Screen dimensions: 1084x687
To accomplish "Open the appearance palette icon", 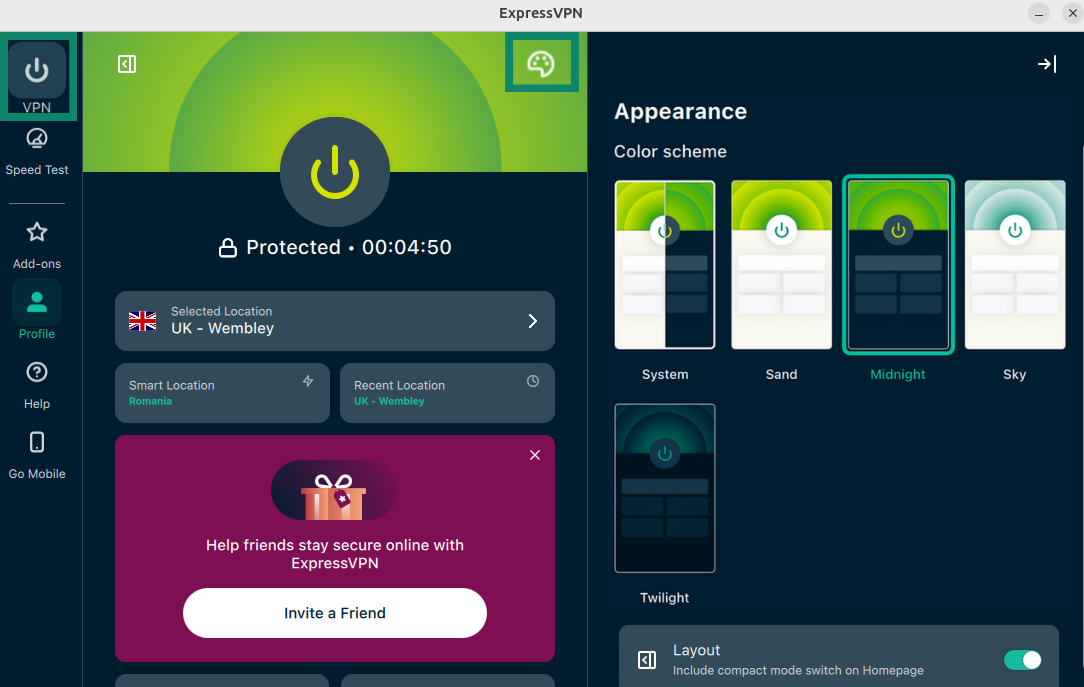I will (x=541, y=64).
